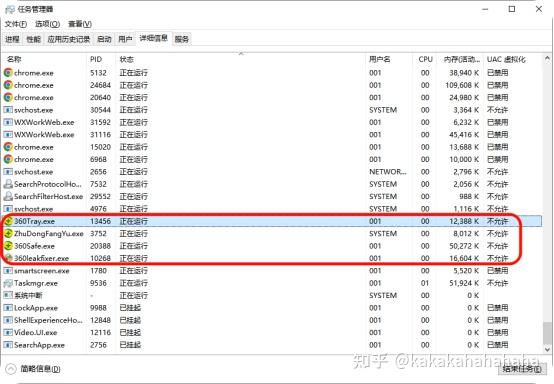
Task: Click the chrome.exe icon in PID 6968 row
Action: coord(8,159)
